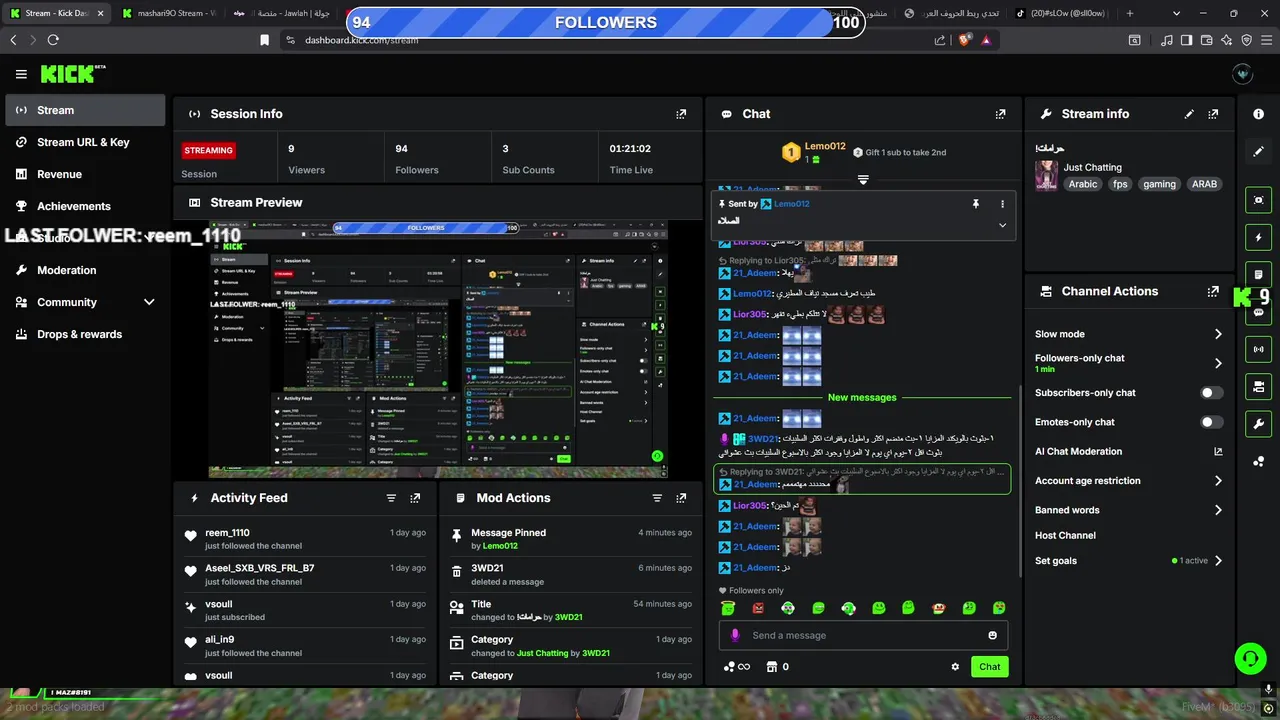The image size is (1280, 720).
Task: Open Achievements in sidebar
Action: pos(85,206)
